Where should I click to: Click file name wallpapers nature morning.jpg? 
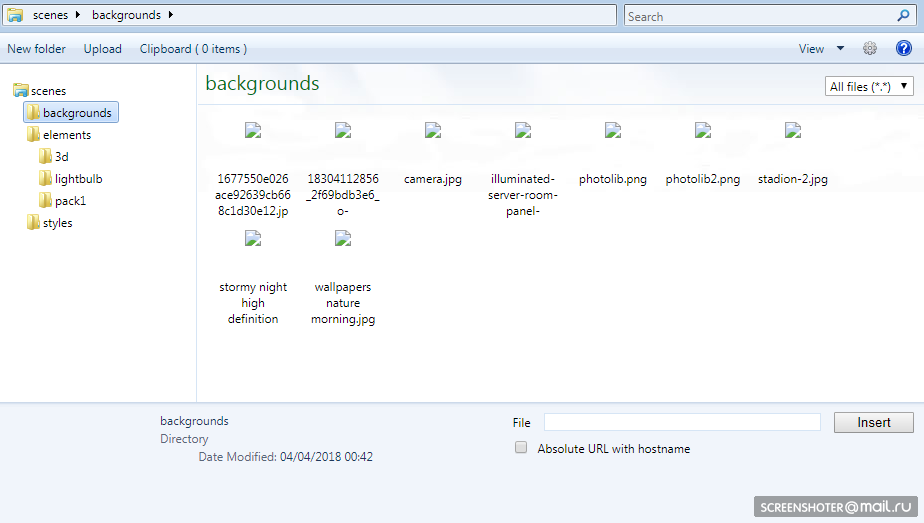tap(343, 303)
